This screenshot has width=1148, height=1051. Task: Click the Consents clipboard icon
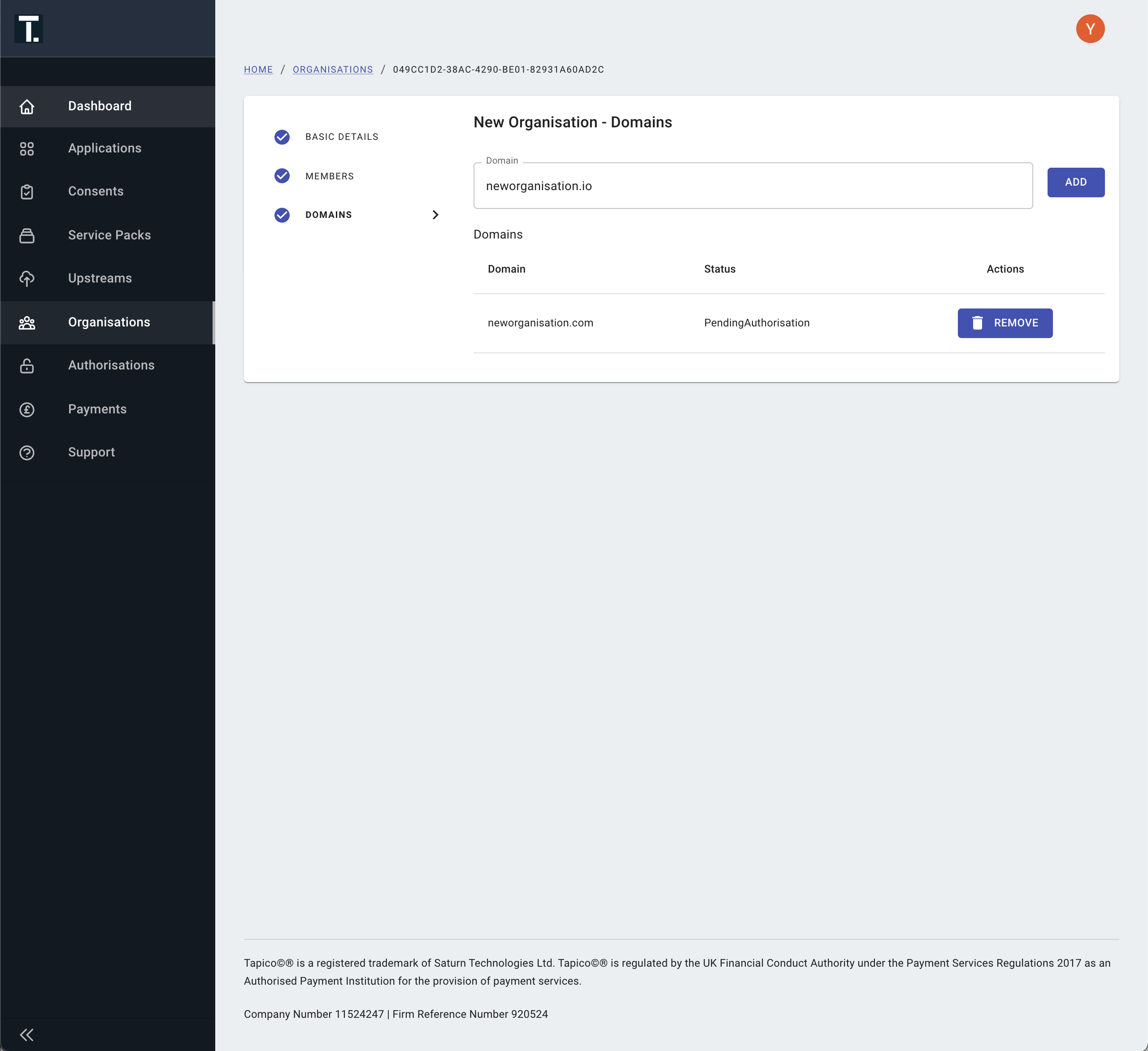(27, 192)
